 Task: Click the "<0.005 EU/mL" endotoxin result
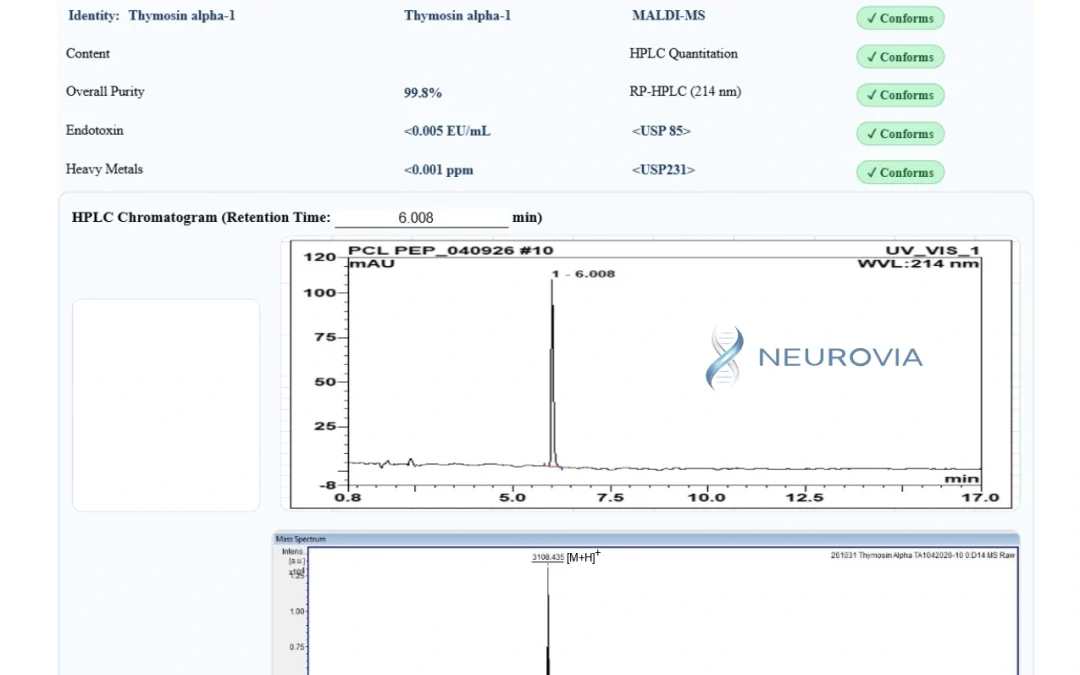click(447, 131)
